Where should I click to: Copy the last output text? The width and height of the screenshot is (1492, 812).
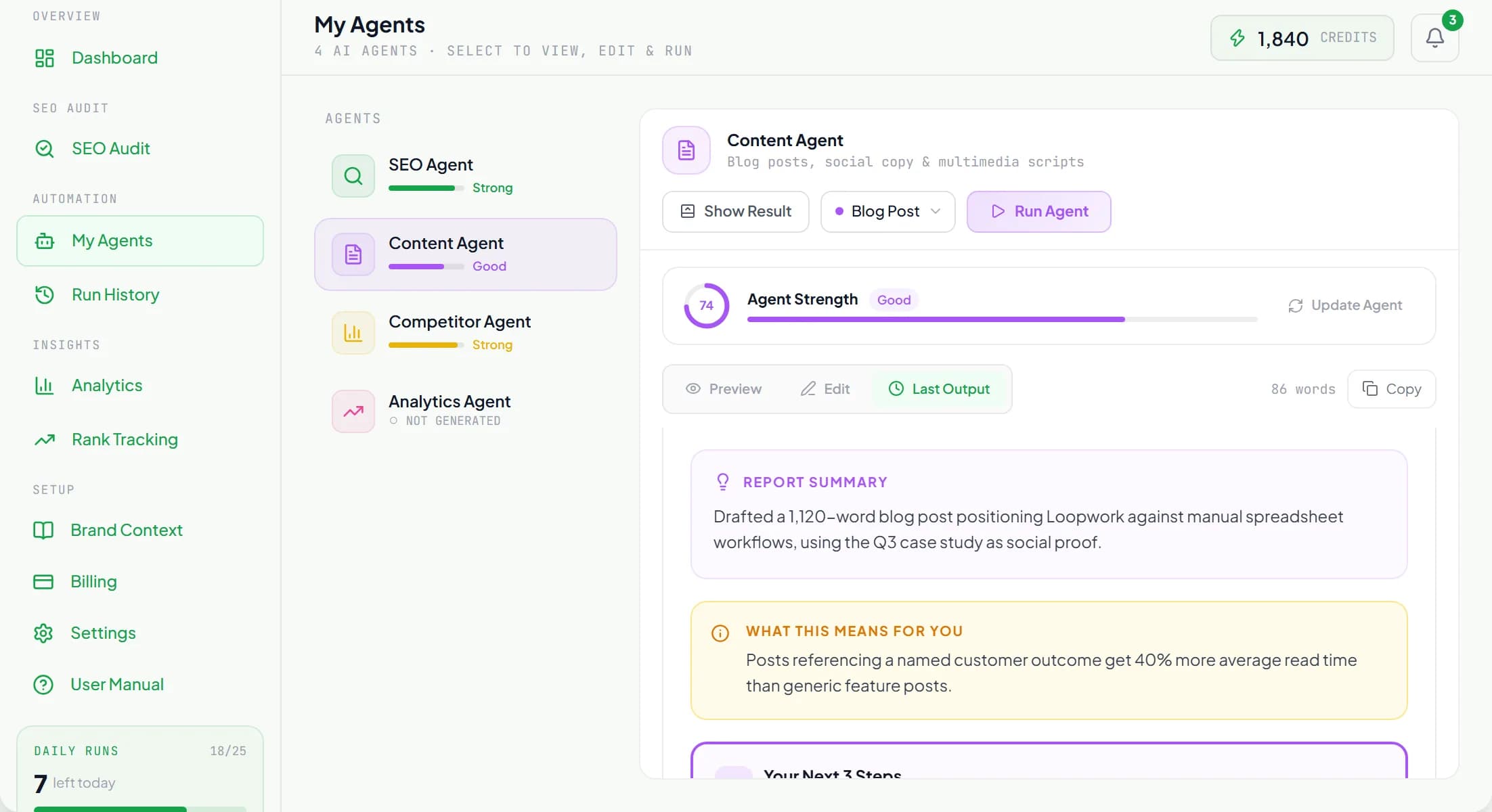(1392, 389)
